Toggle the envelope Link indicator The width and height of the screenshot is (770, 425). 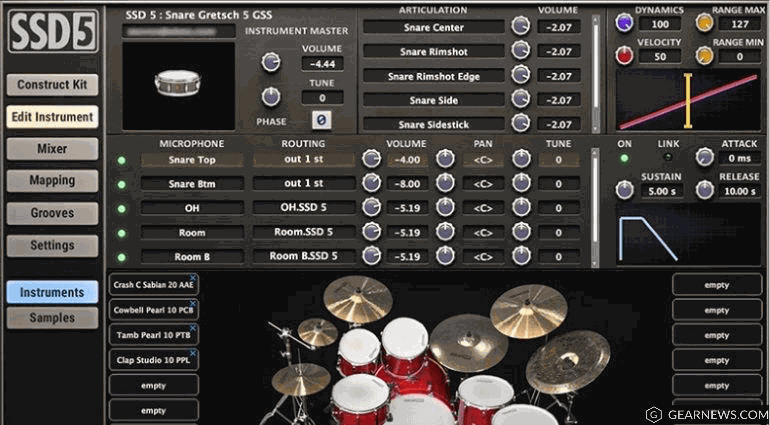[668, 159]
